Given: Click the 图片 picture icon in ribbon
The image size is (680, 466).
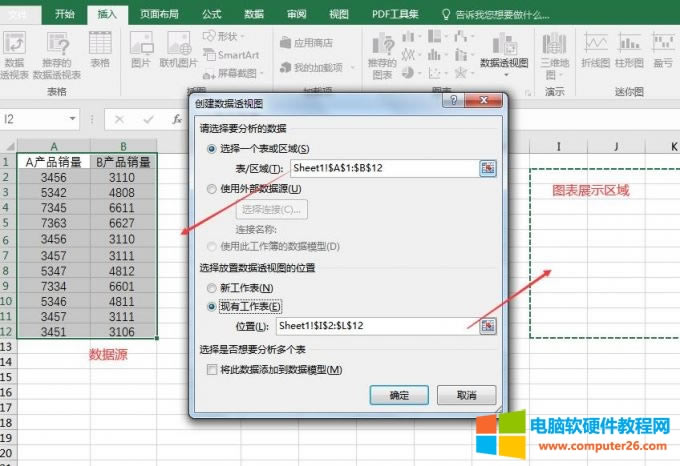Looking at the screenshot, I should click(x=141, y=49).
